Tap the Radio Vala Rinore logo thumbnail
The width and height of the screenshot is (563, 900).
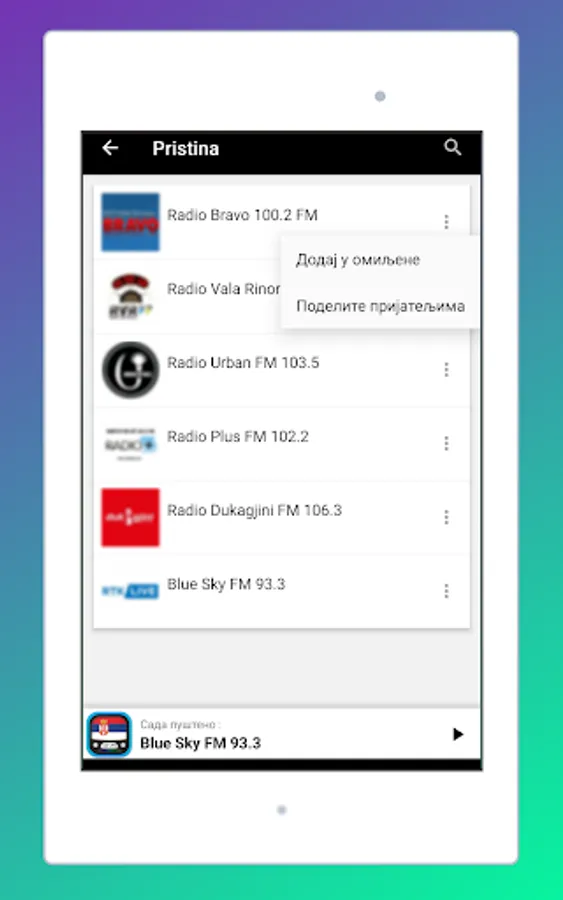[130, 296]
